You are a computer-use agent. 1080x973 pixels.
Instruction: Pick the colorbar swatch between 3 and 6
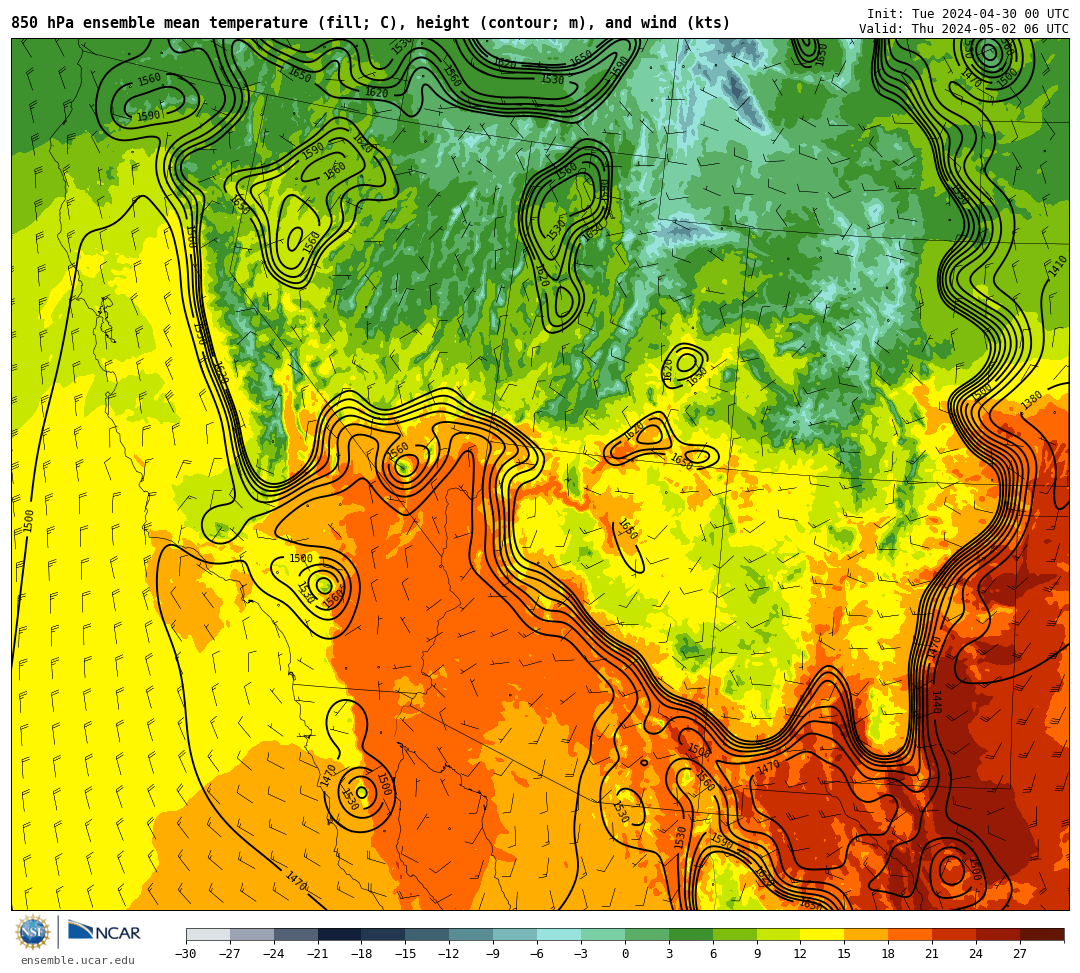pos(691,934)
